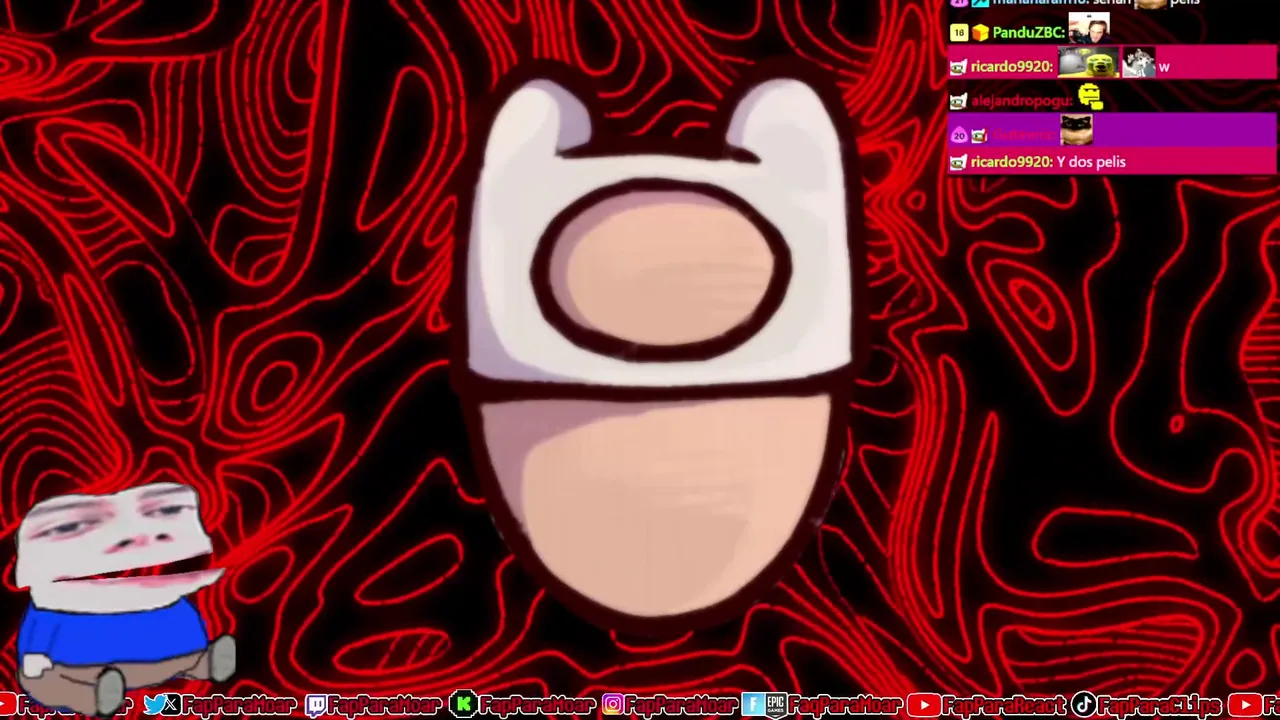This screenshot has height=720, width=1280.
Task: Click the Twitter bird icon in the ticker
Action: [153, 705]
